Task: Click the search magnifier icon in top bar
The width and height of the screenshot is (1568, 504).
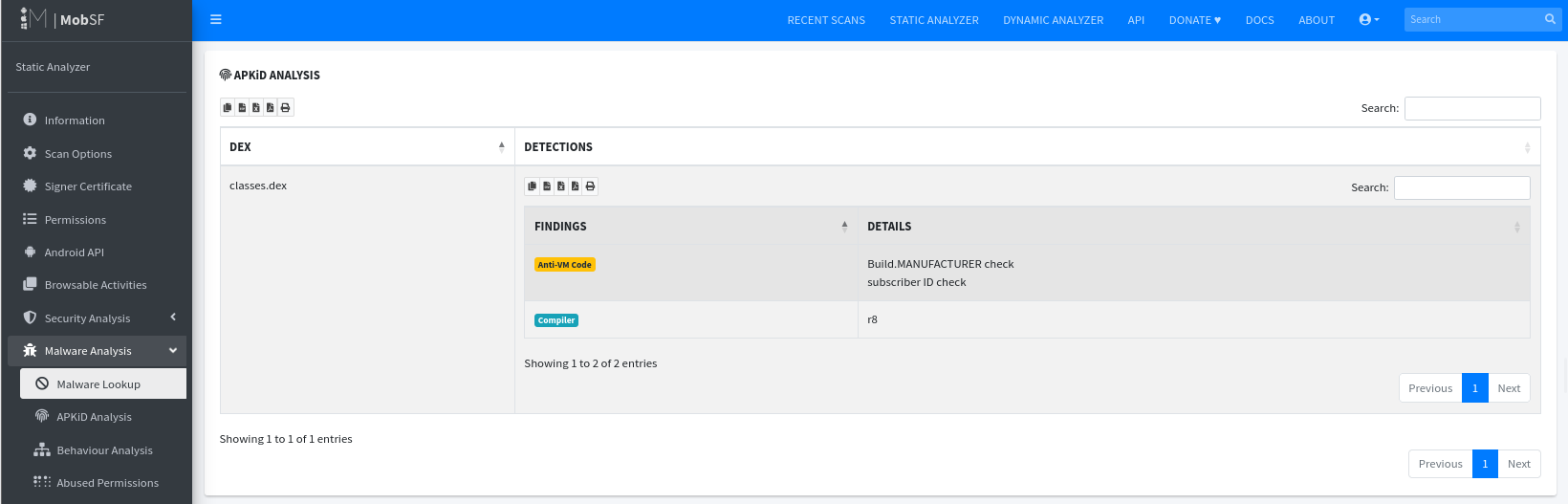Action: pos(1550,19)
